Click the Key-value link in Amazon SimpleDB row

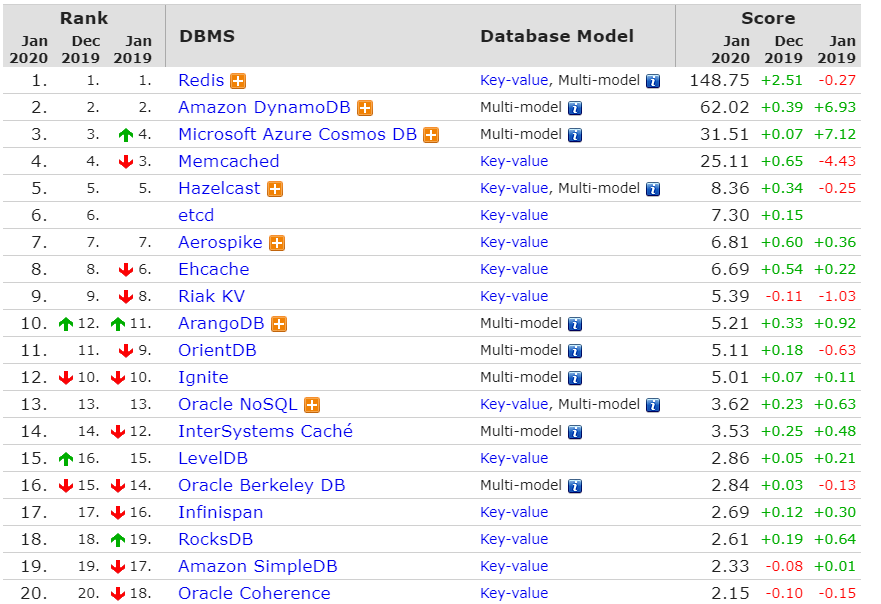(514, 566)
